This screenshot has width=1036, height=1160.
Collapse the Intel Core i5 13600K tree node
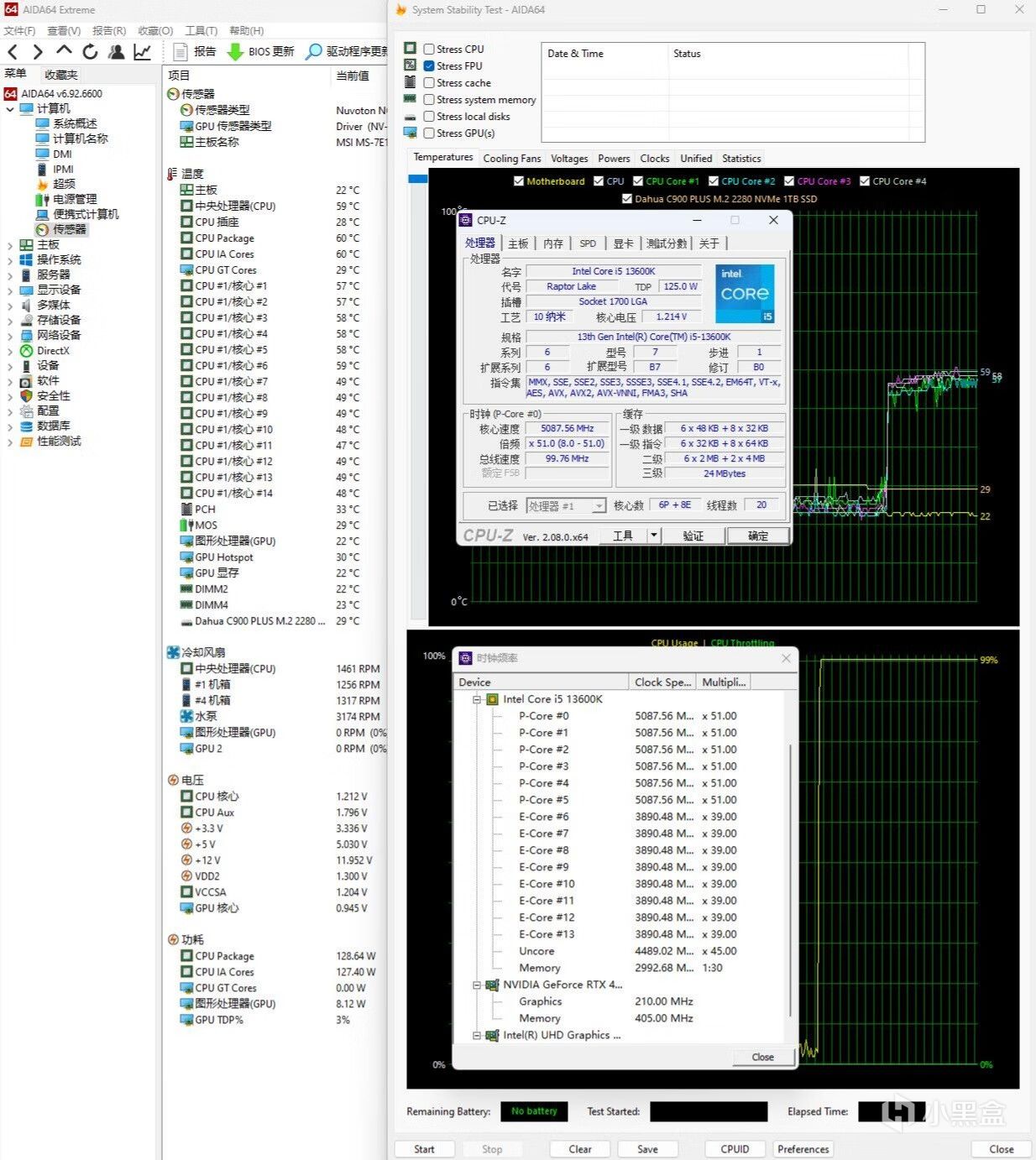477,699
